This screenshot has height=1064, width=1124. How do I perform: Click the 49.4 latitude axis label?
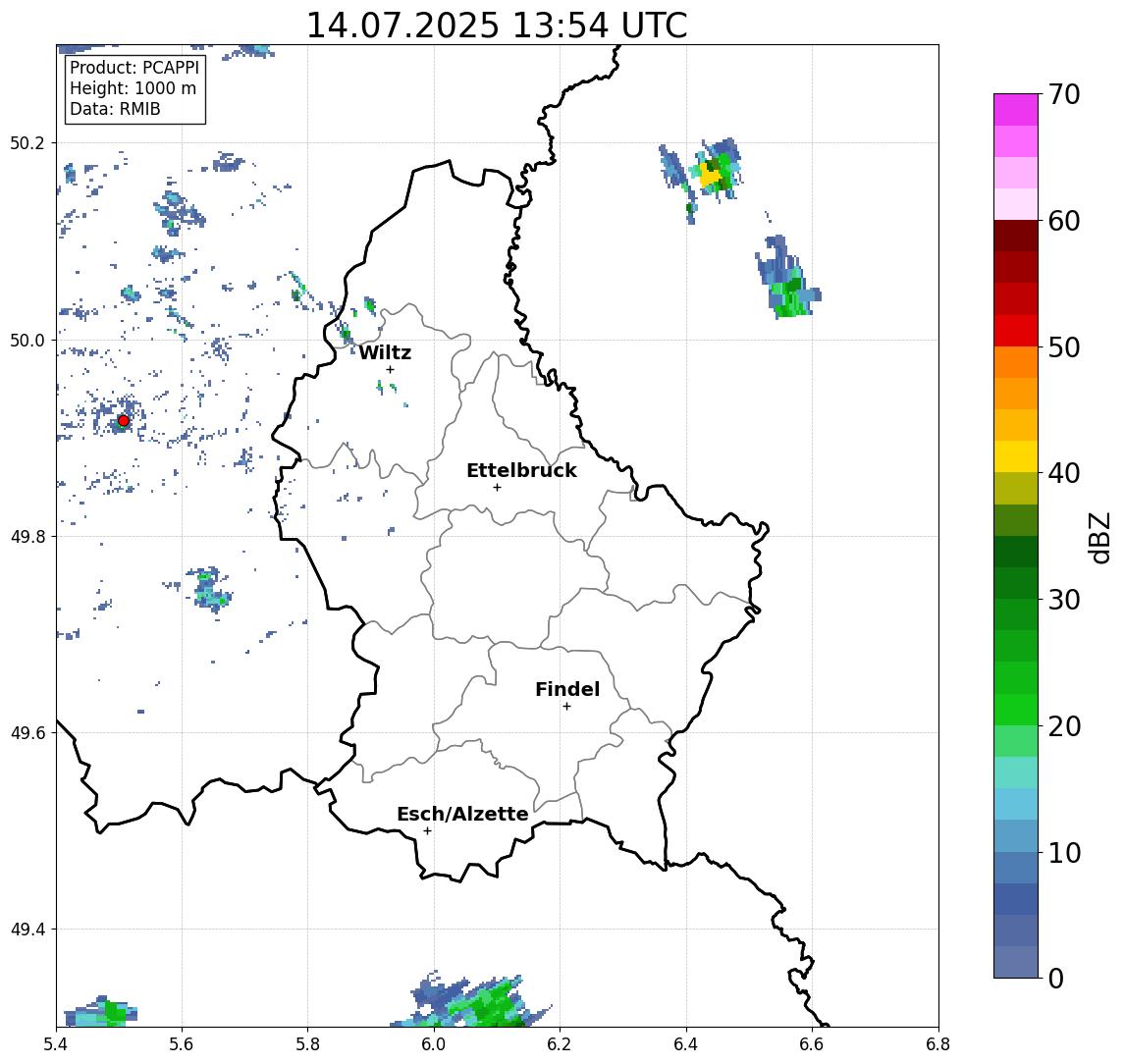click(27, 930)
